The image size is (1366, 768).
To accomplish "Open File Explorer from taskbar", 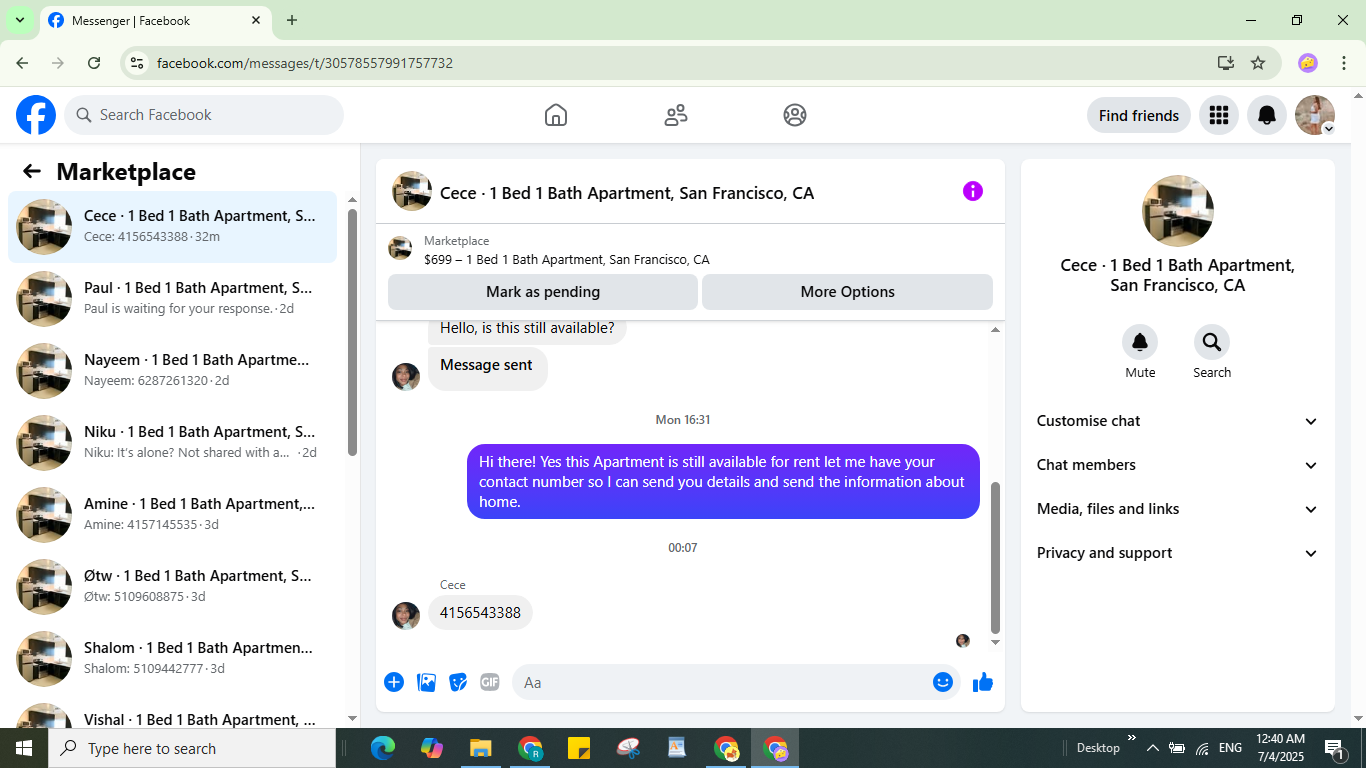I will [x=481, y=748].
